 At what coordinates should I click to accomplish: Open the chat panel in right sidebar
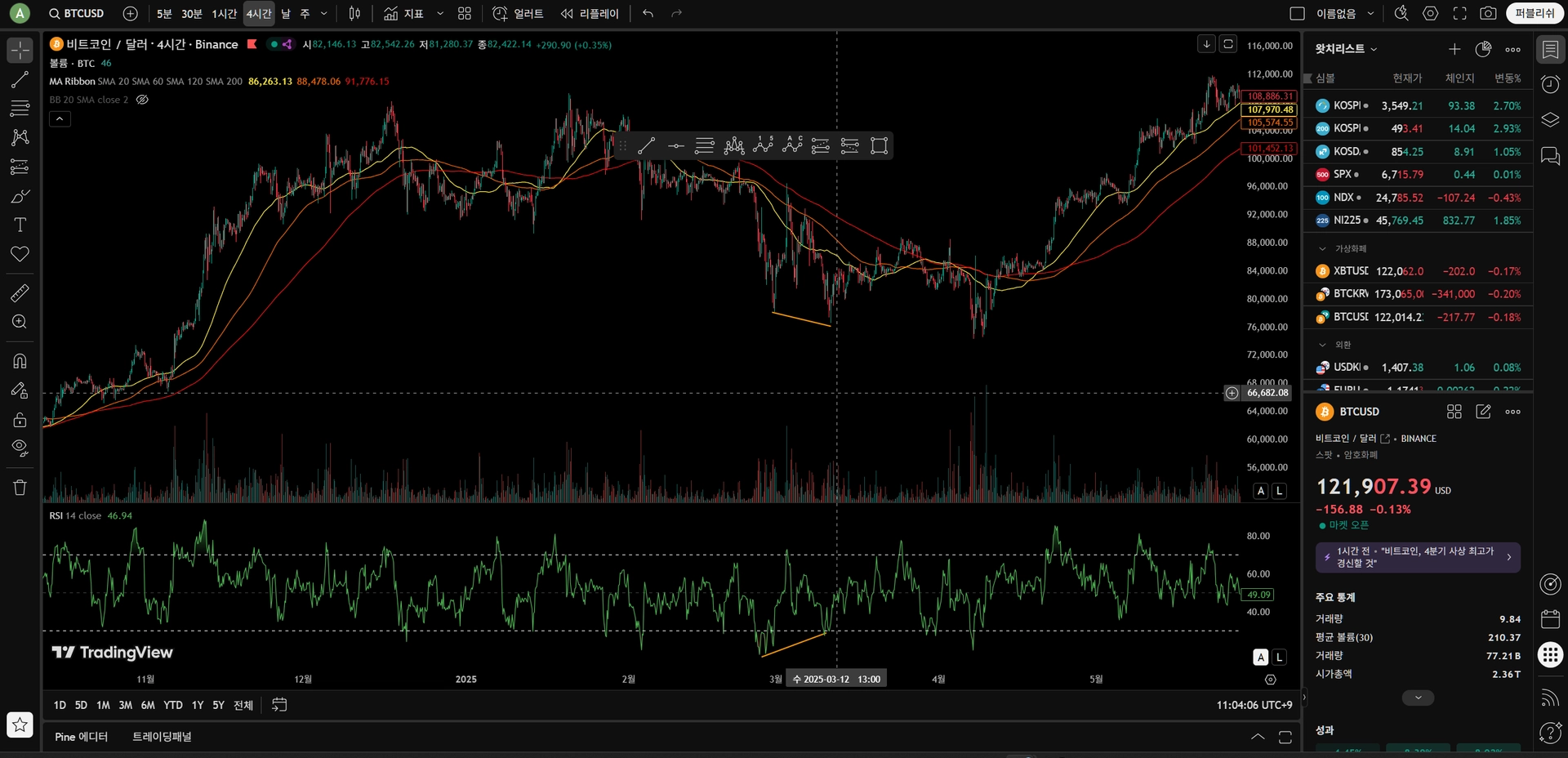coord(1550,156)
